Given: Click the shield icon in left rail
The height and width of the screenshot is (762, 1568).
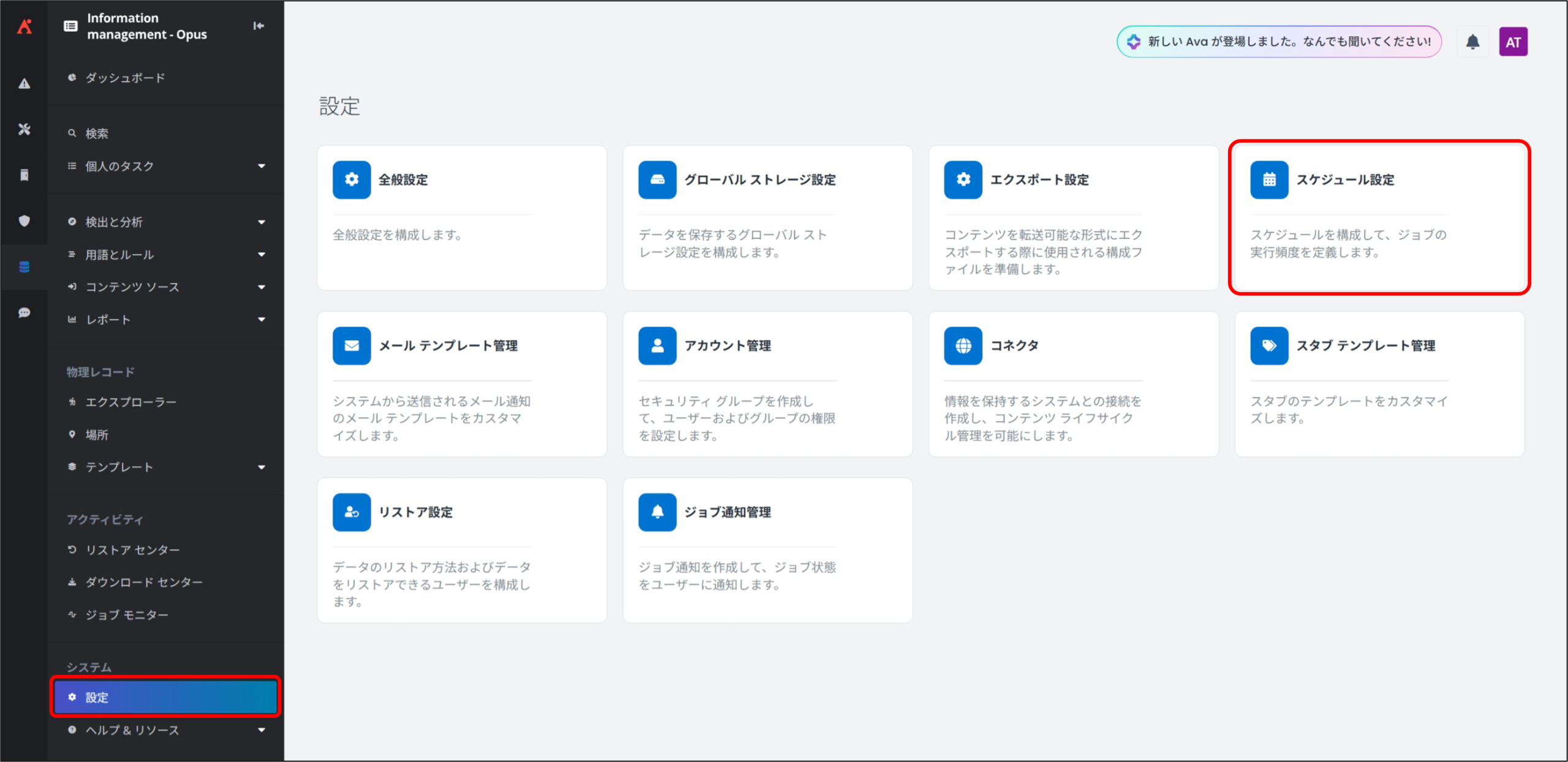Looking at the screenshot, I should [x=24, y=221].
